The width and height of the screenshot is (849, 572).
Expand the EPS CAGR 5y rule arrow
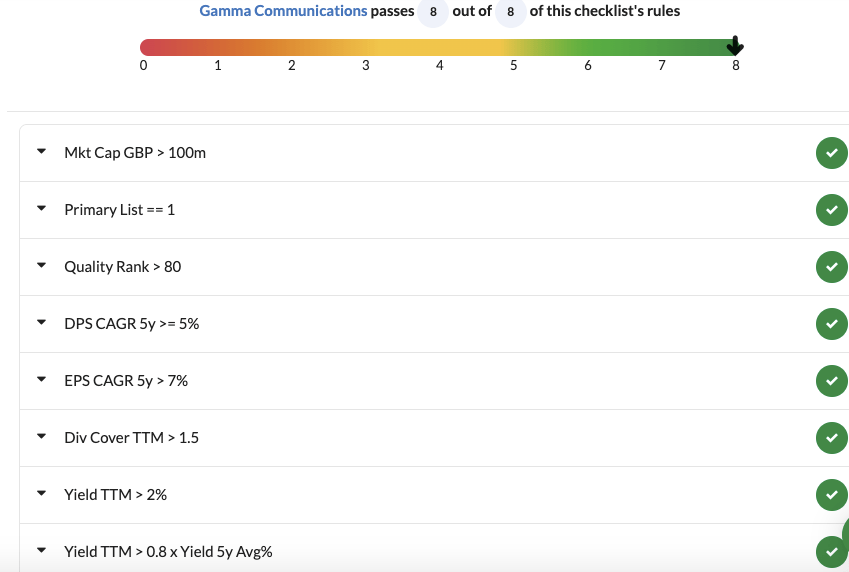pyautogui.click(x=41, y=380)
